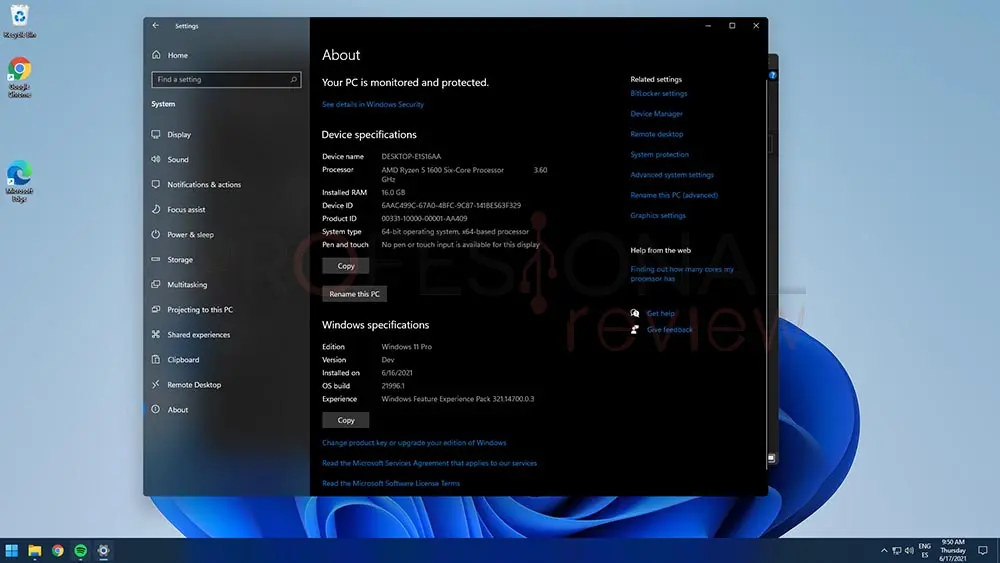Open Rename this PC (advanced) link
Viewport: 1000px width, 563px height.
(674, 195)
